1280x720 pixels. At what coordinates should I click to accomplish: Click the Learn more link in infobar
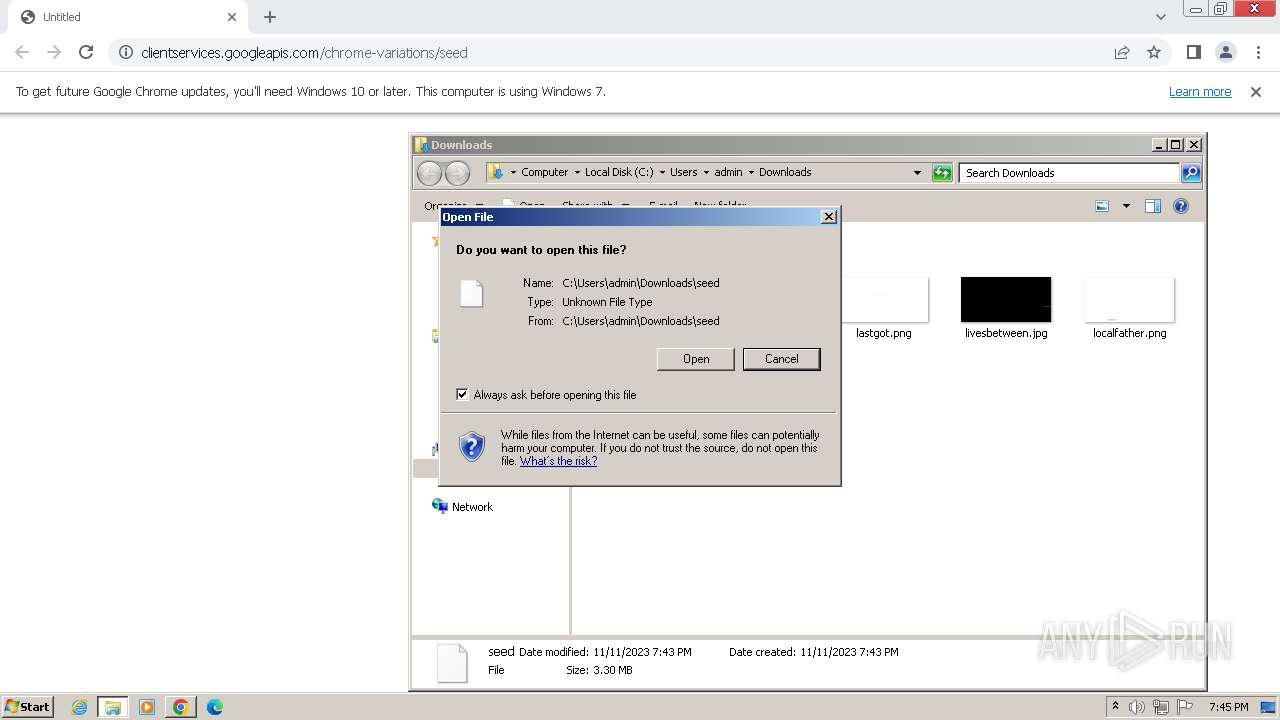(x=1200, y=92)
